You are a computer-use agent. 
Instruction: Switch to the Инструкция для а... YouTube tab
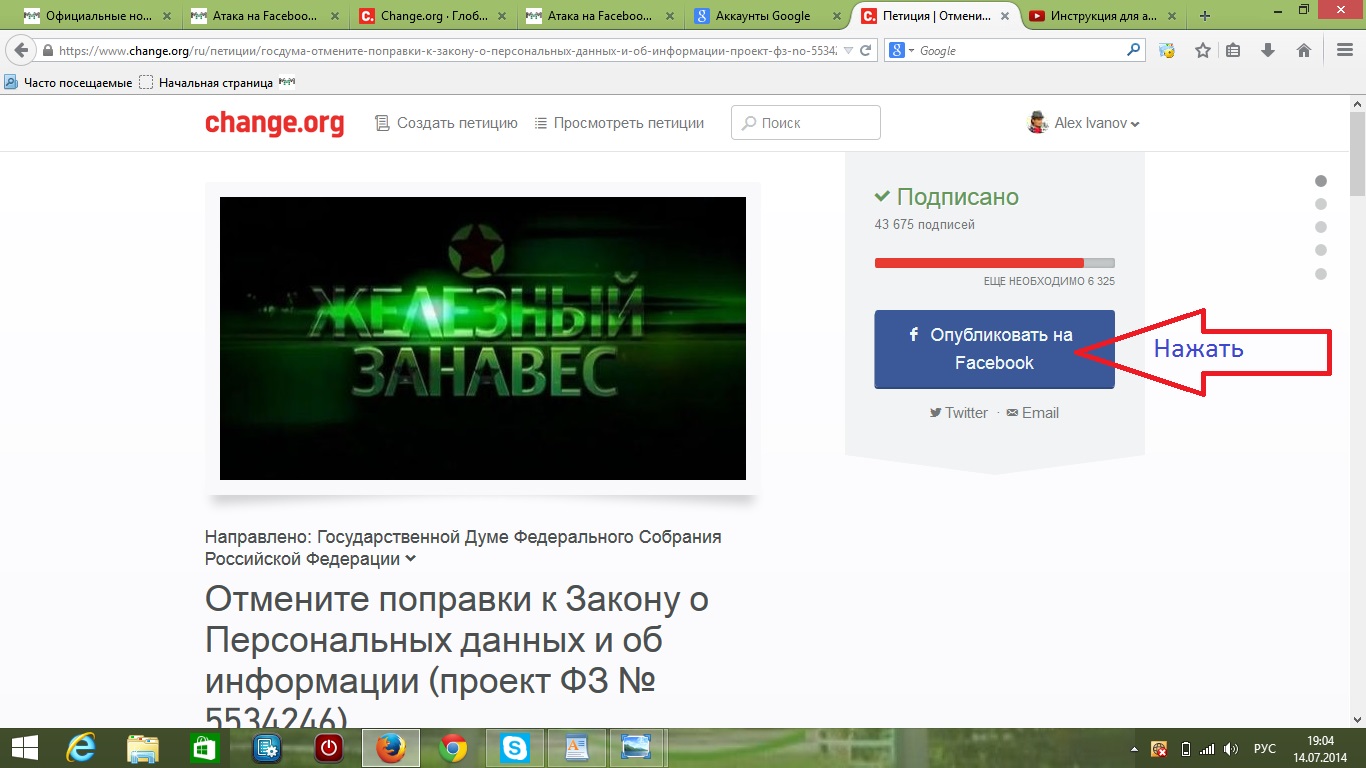1104,16
